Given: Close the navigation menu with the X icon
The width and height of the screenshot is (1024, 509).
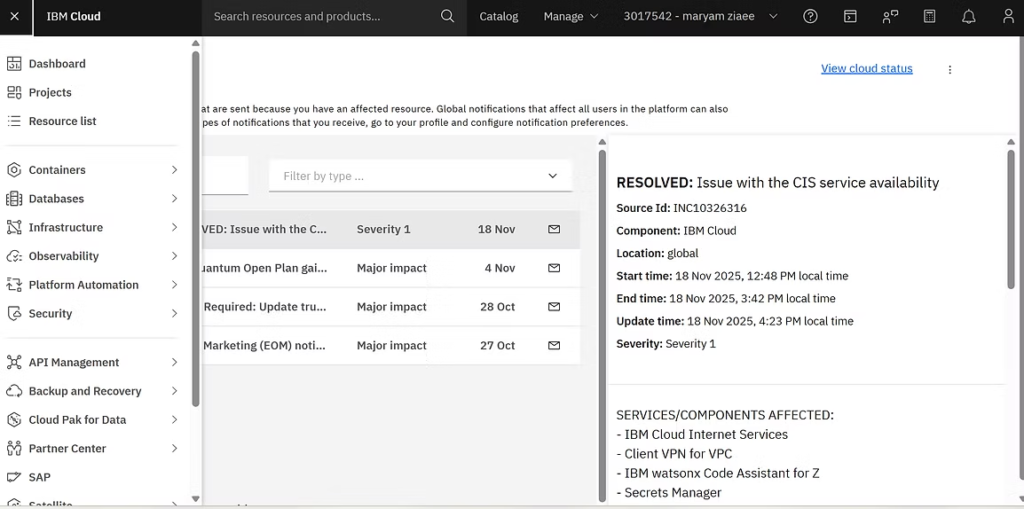Looking at the screenshot, I should coord(15,16).
